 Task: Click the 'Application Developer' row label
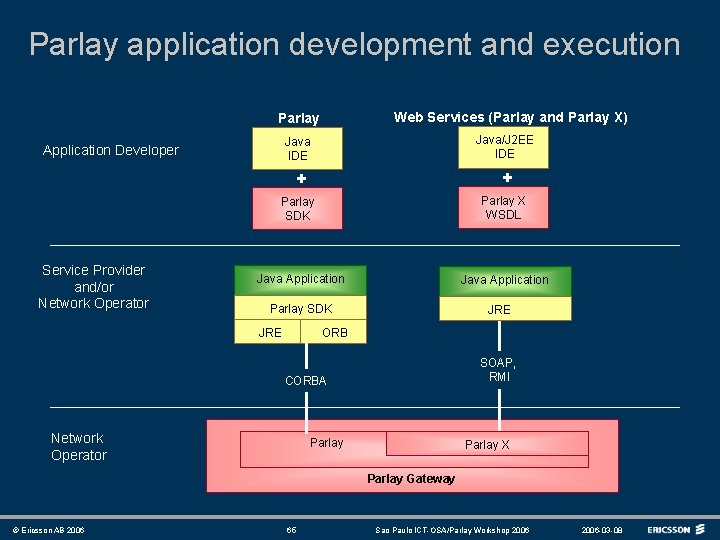pos(111,150)
